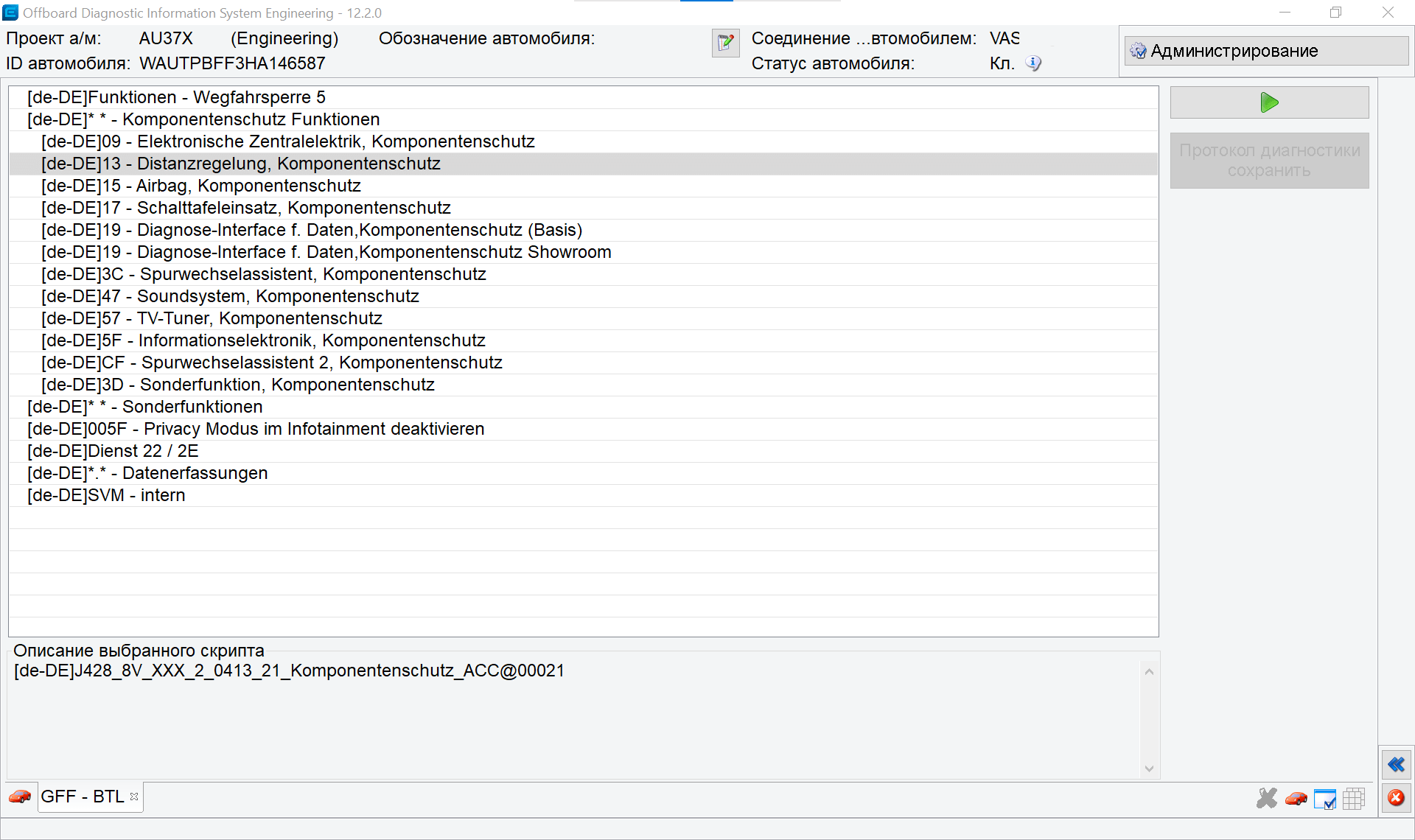This screenshot has width=1415, height=840.
Task: Click the ODIS application icon in the title bar
Action: click(11, 13)
